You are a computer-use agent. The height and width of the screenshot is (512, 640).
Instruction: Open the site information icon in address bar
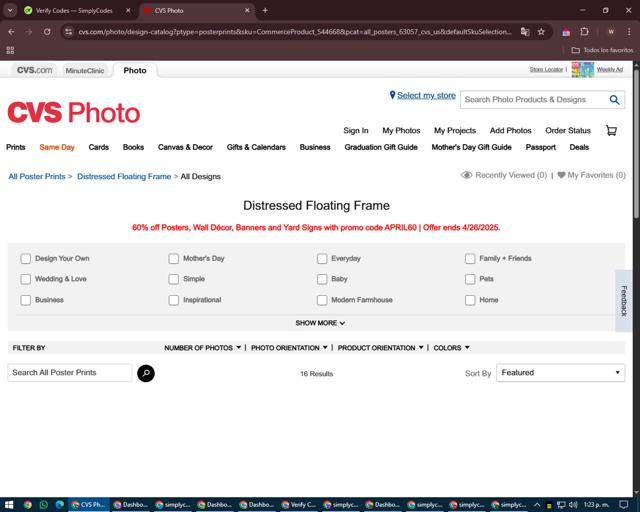click(x=69, y=32)
